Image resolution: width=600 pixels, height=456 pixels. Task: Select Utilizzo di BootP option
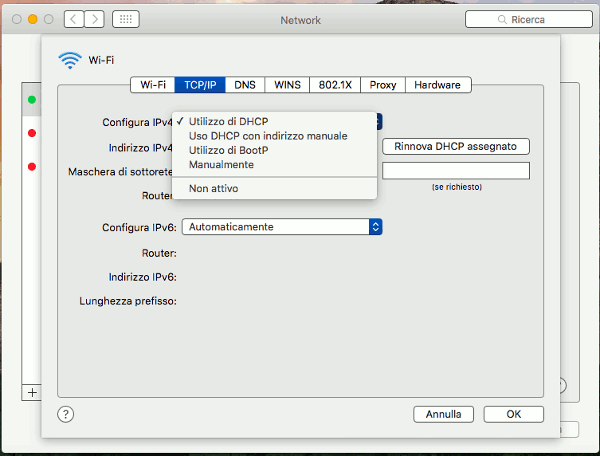[229, 150]
